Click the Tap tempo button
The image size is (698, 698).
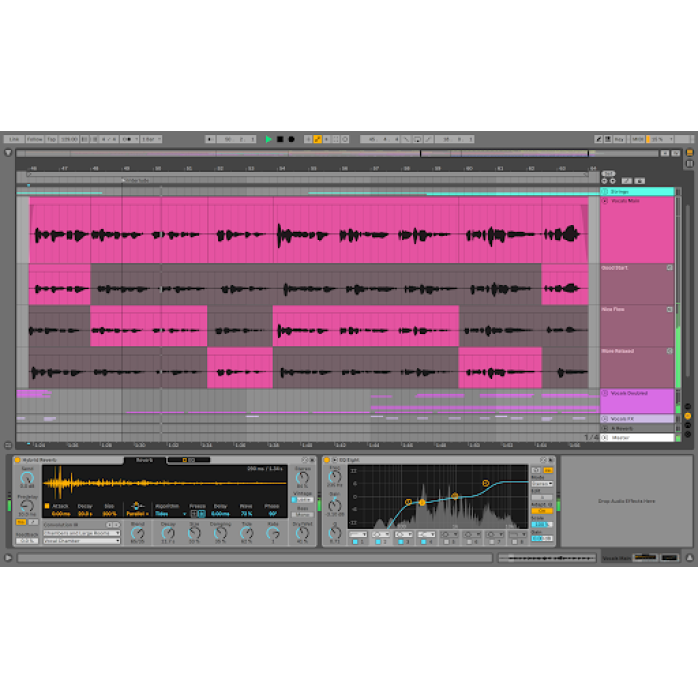[51, 139]
